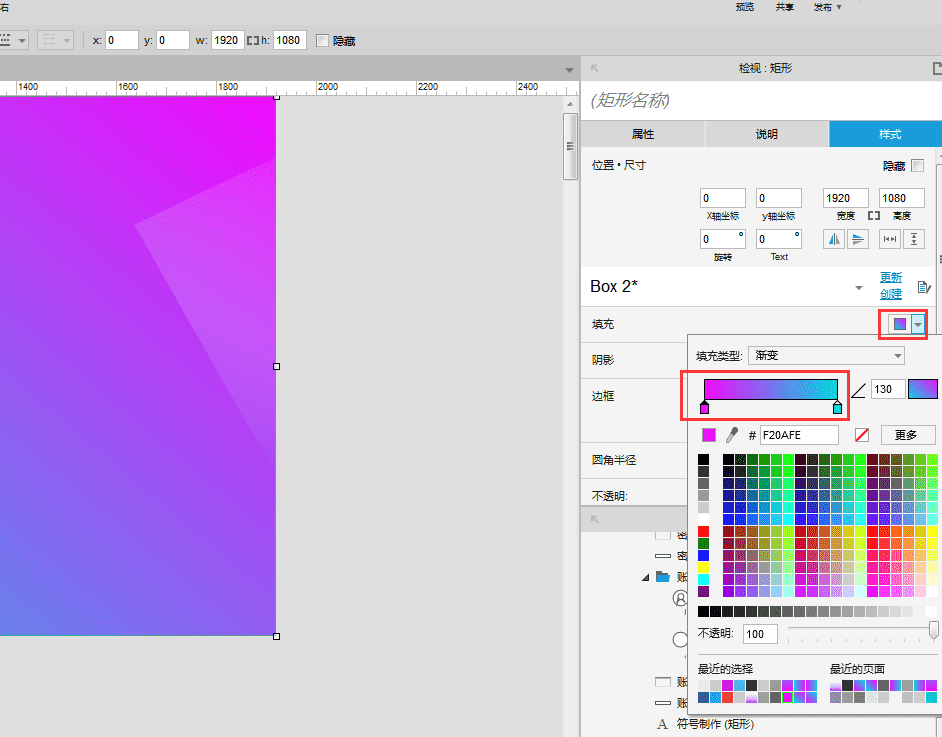The image size is (942, 737).
Task: Click the no-fill red slash icon
Action: tap(862, 435)
